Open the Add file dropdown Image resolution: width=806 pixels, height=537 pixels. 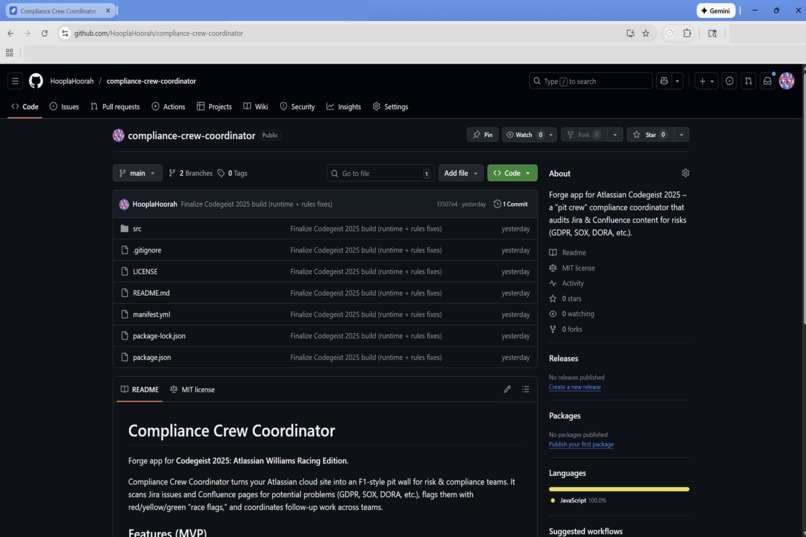pos(461,173)
